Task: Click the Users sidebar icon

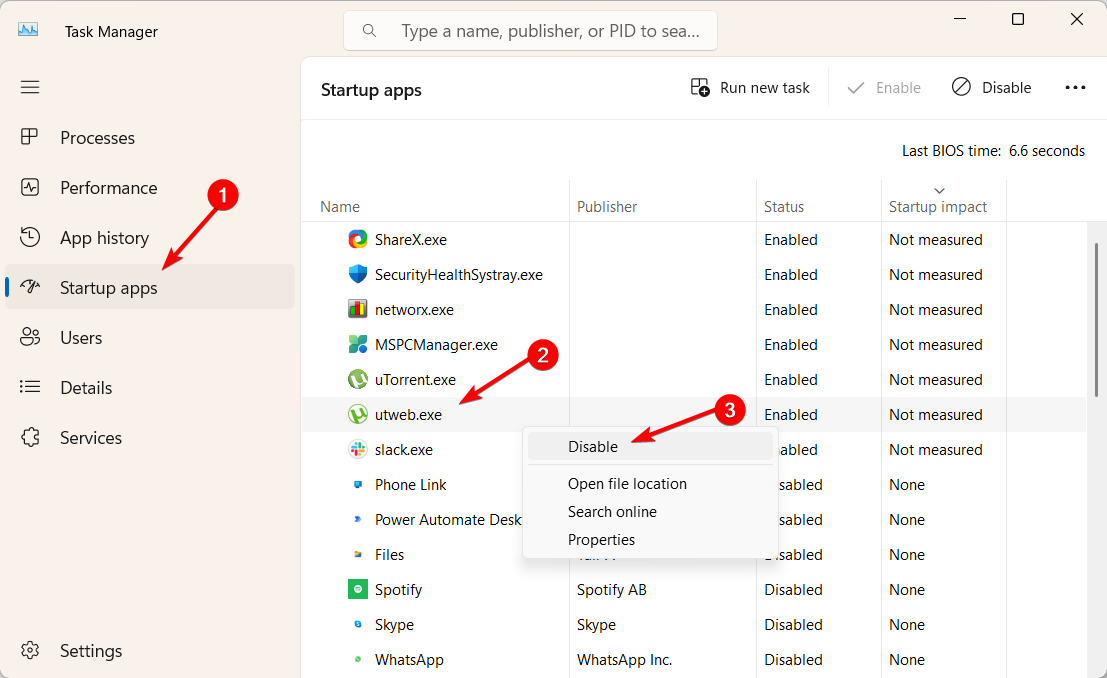Action: pos(30,337)
